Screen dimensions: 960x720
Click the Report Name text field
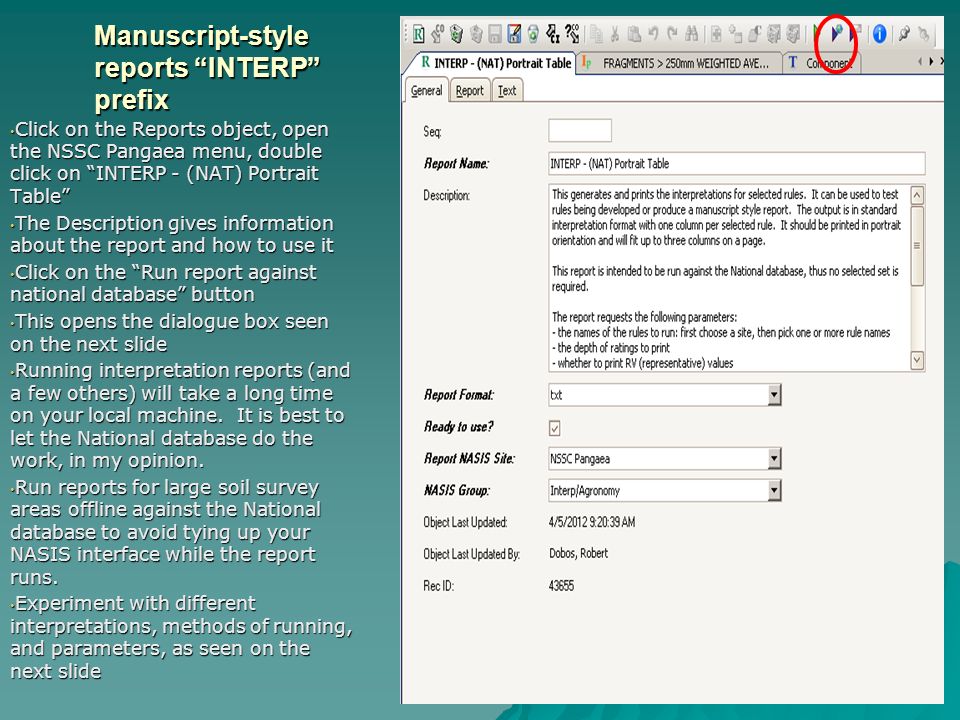pyautogui.click(x=737, y=163)
